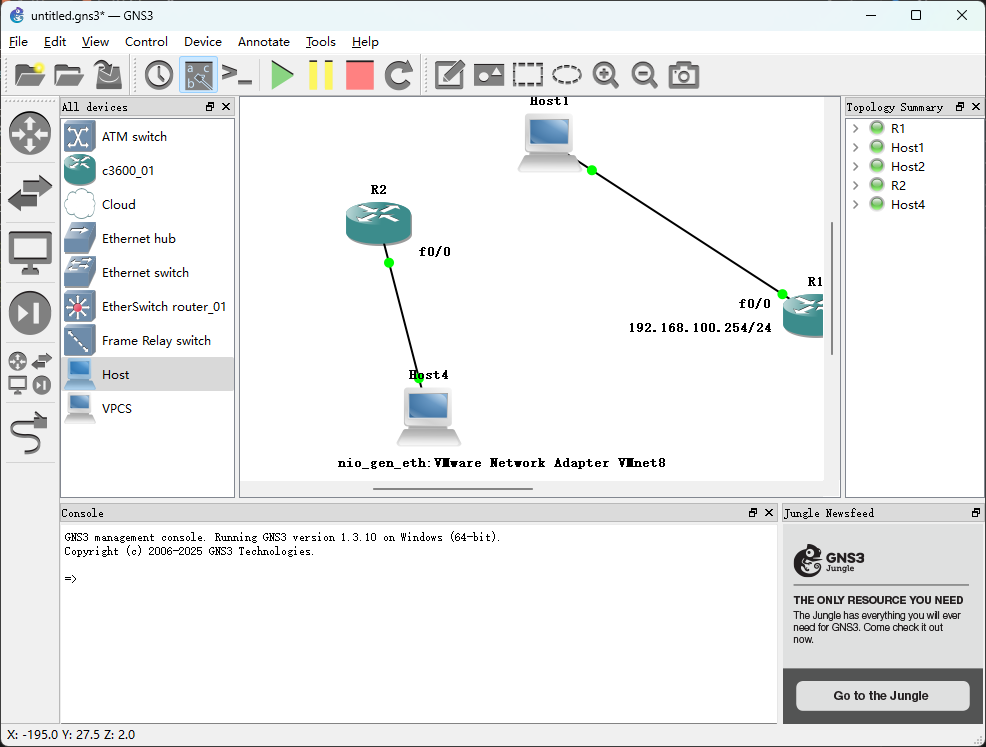Open the View menu
The width and height of the screenshot is (986, 747).
pos(95,42)
